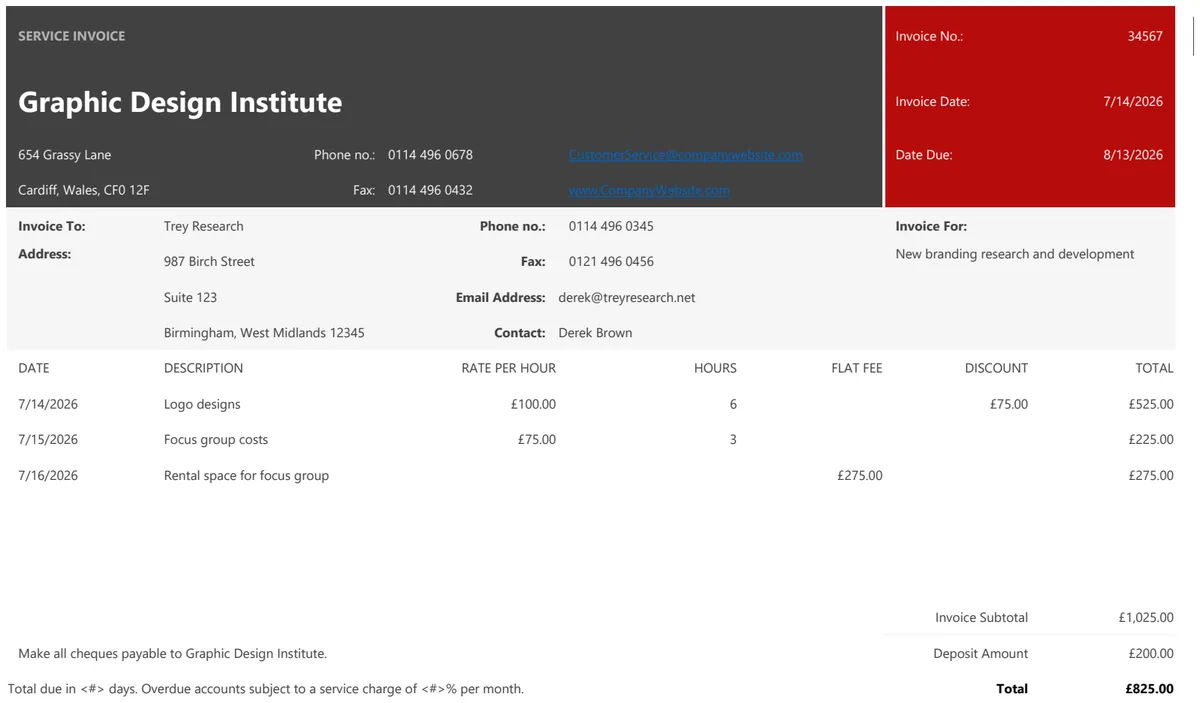Select the New branding research and development text
This screenshot has height=703, width=1200.
pyautogui.click(x=1015, y=254)
